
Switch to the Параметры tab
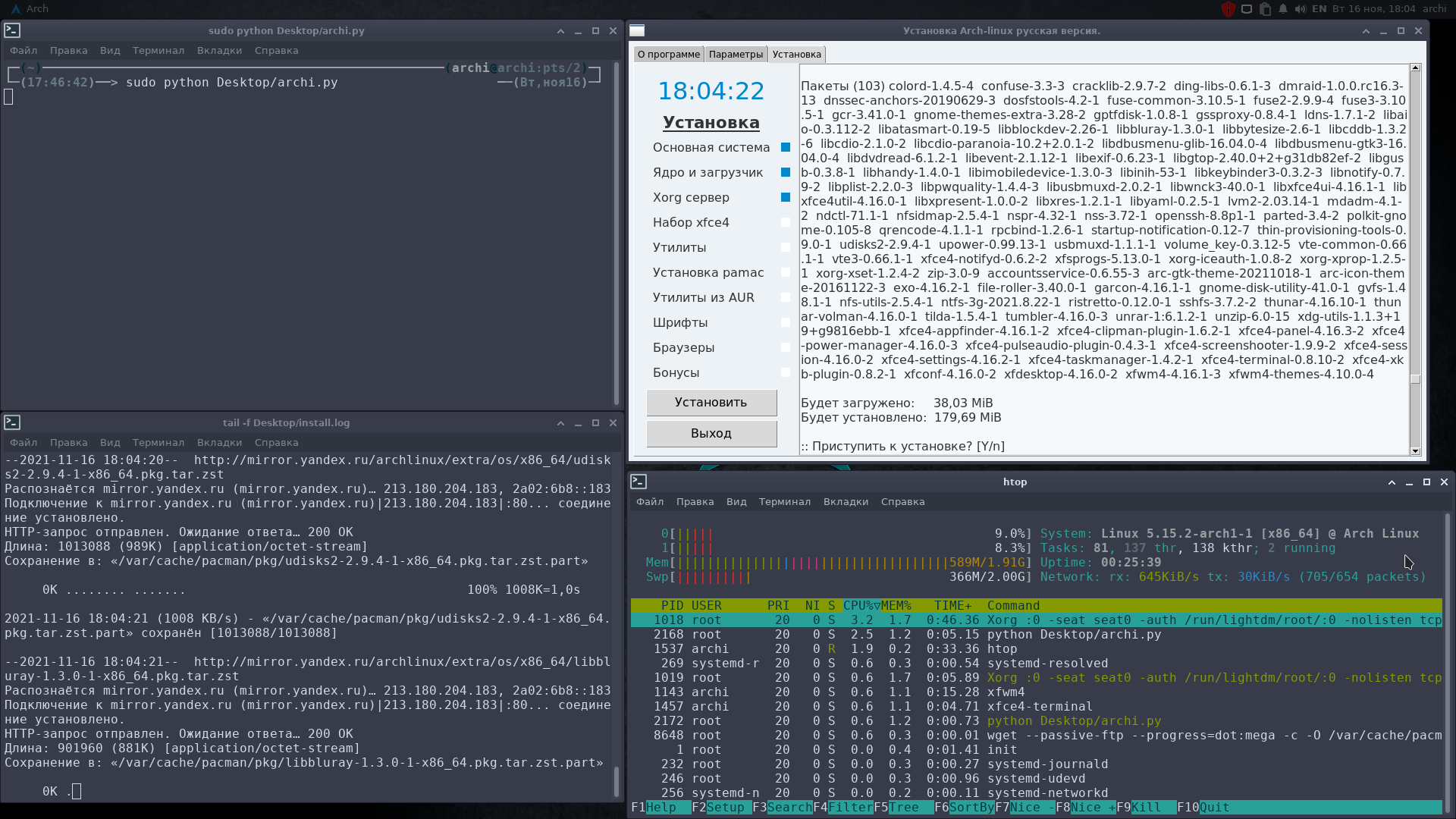(736, 55)
